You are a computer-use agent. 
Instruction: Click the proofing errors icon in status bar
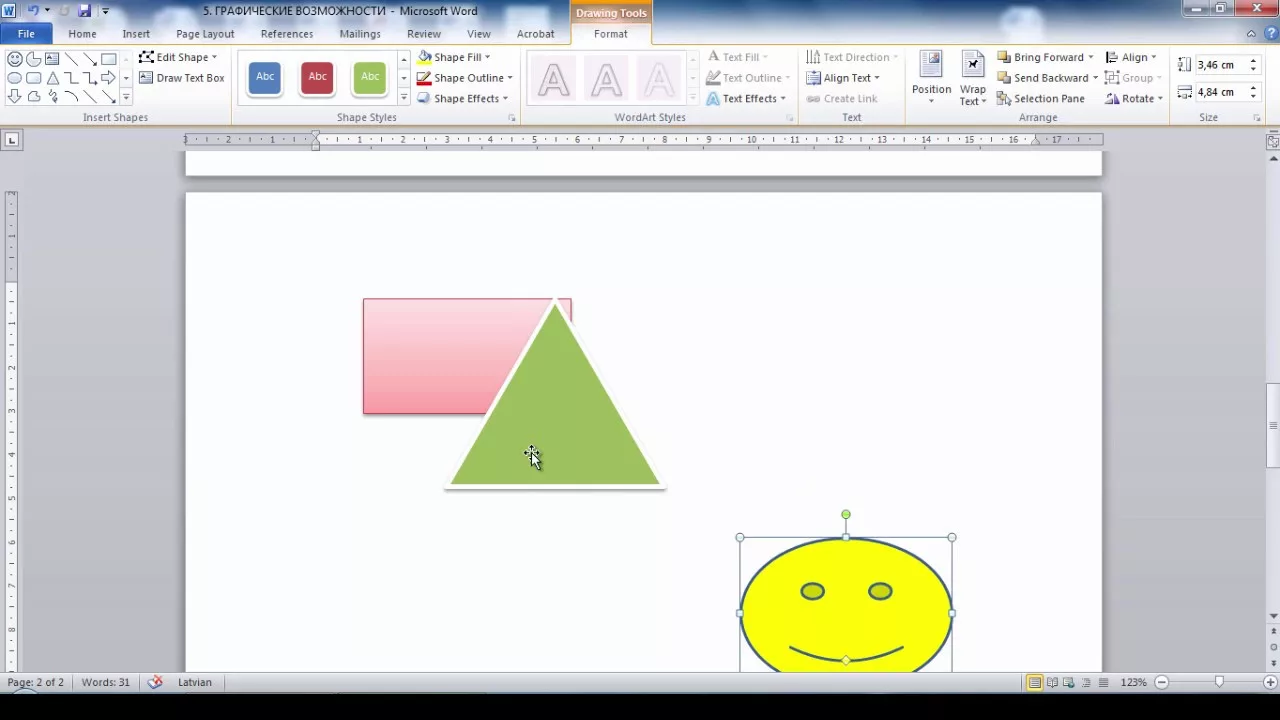155,682
